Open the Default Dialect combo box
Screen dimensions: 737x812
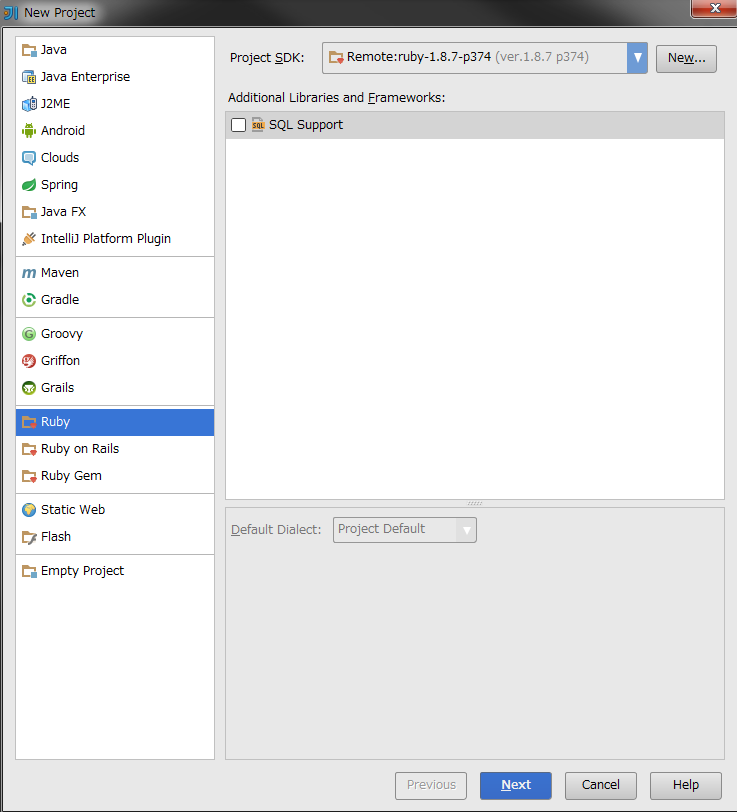click(404, 530)
